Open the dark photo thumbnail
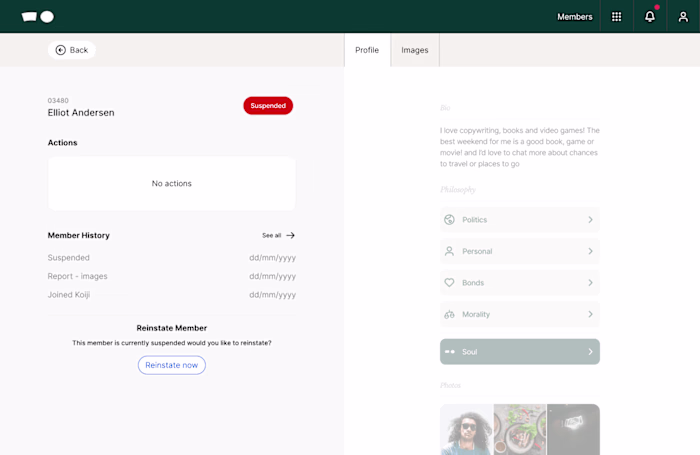Screen dimensions: 700x455 [573, 430]
